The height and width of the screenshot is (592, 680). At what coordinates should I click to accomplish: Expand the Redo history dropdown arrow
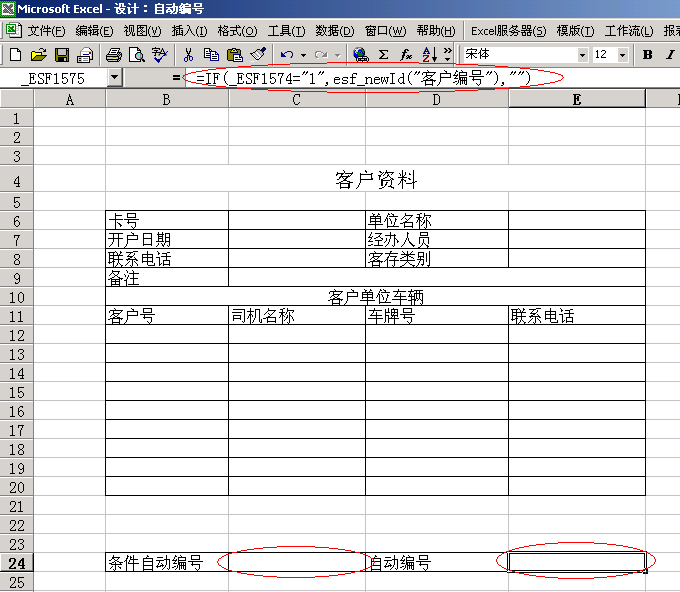pyautogui.click(x=337, y=55)
